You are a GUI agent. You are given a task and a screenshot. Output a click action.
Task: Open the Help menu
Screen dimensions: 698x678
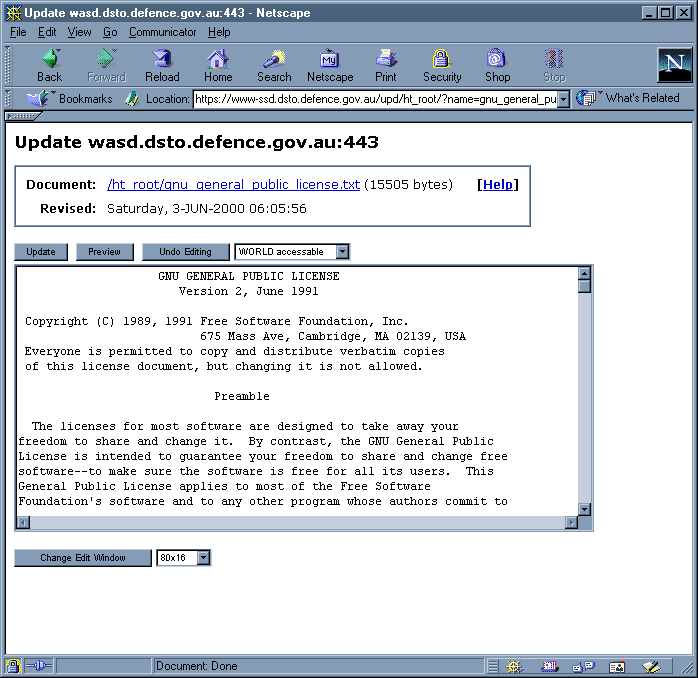point(219,32)
